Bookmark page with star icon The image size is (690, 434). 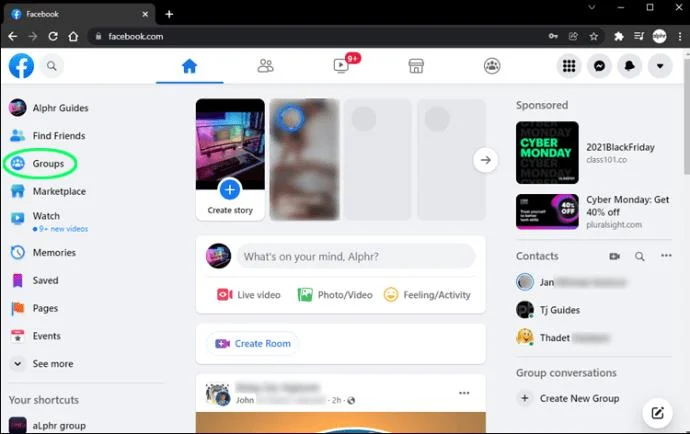(594, 36)
